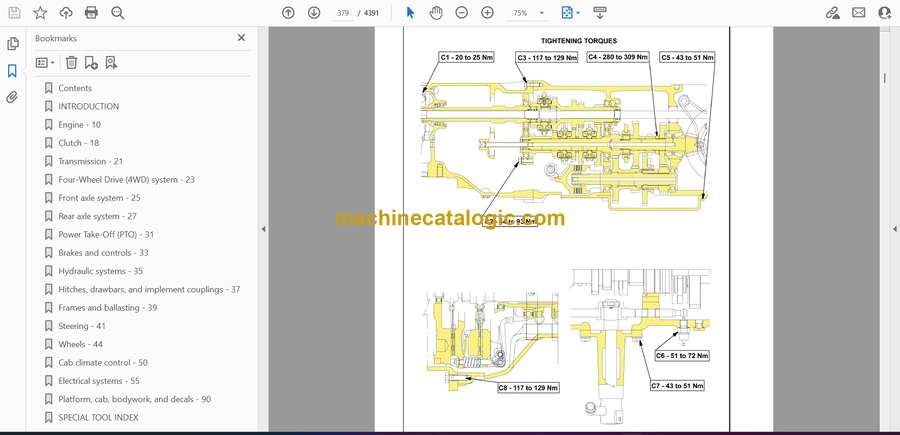Screen dimensions: 900x435
Task: Delete selected bookmark trash icon
Action: pyautogui.click(x=71, y=63)
